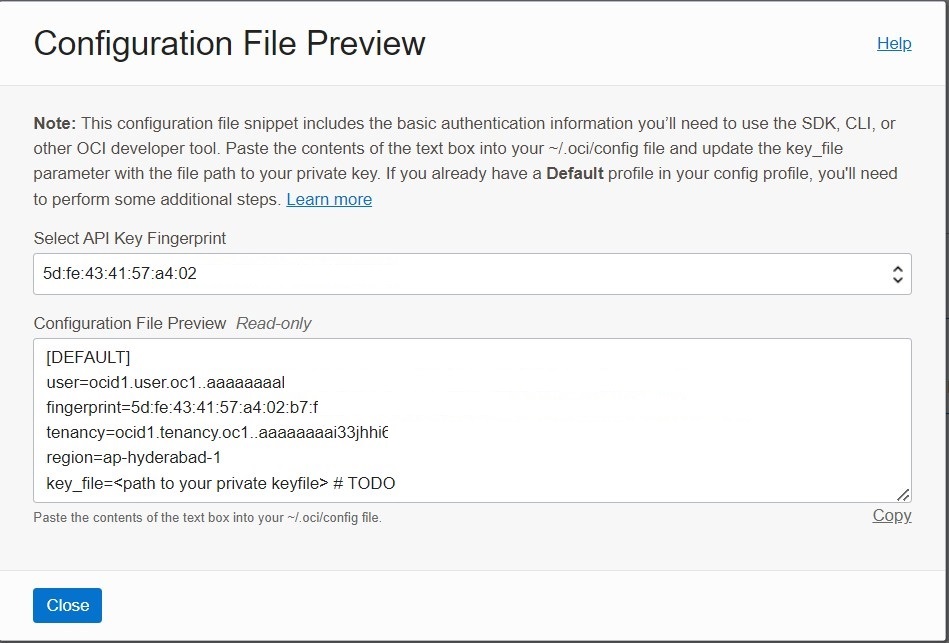The height and width of the screenshot is (643, 949).
Task: Click the bold Default word in note
Action: 575,174
